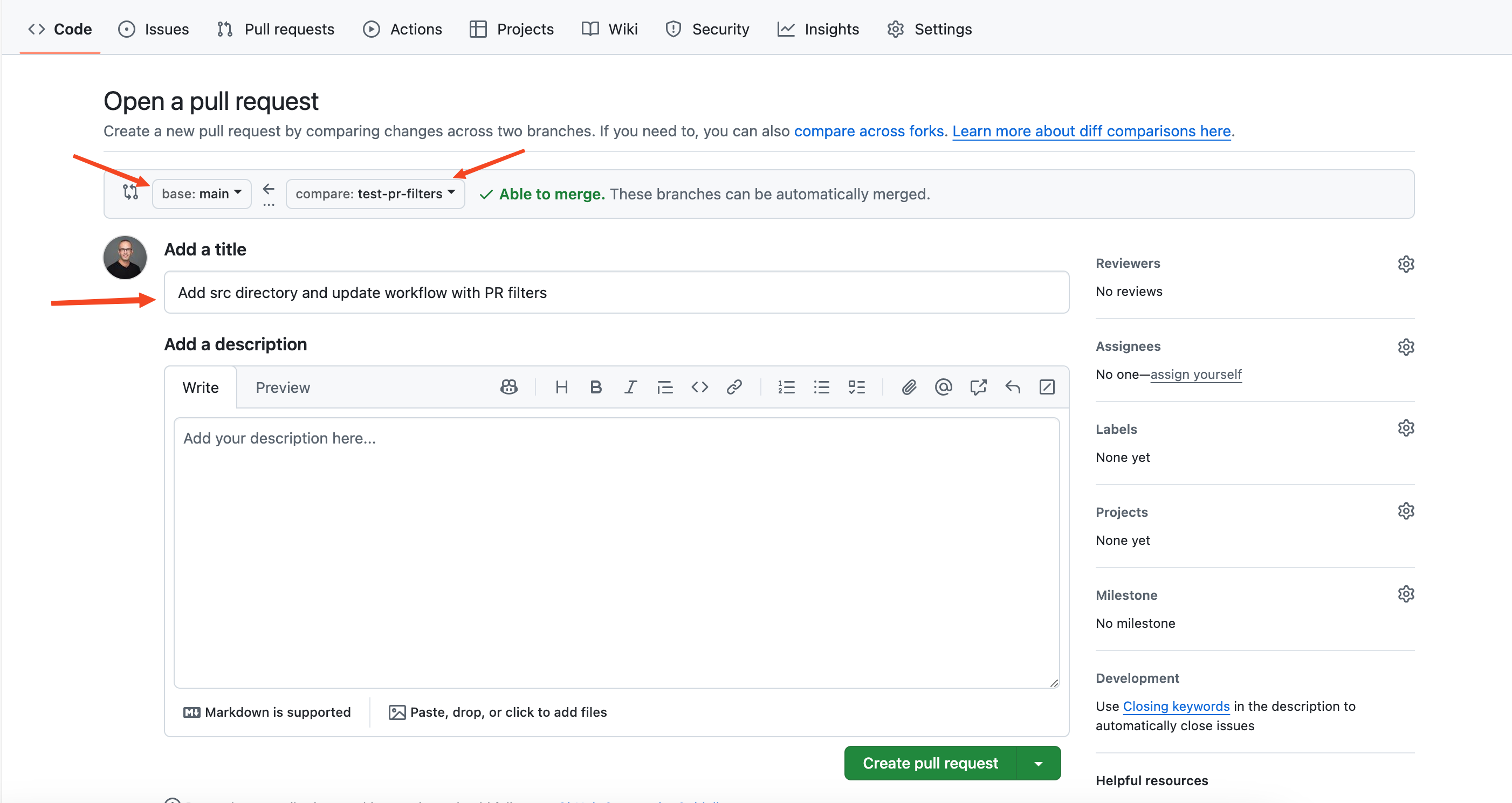
Task: Click the Copilot icon in description toolbar
Action: click(x=509, y=387)
